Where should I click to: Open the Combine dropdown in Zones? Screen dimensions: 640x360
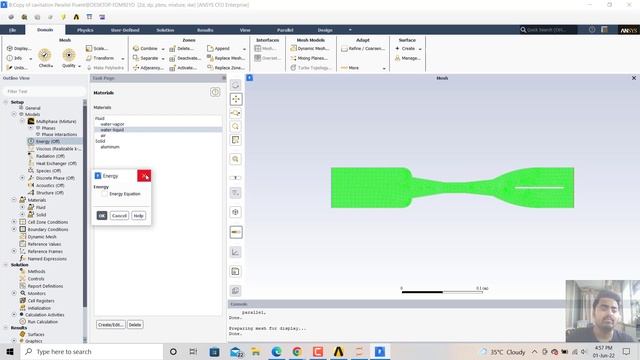163,49
